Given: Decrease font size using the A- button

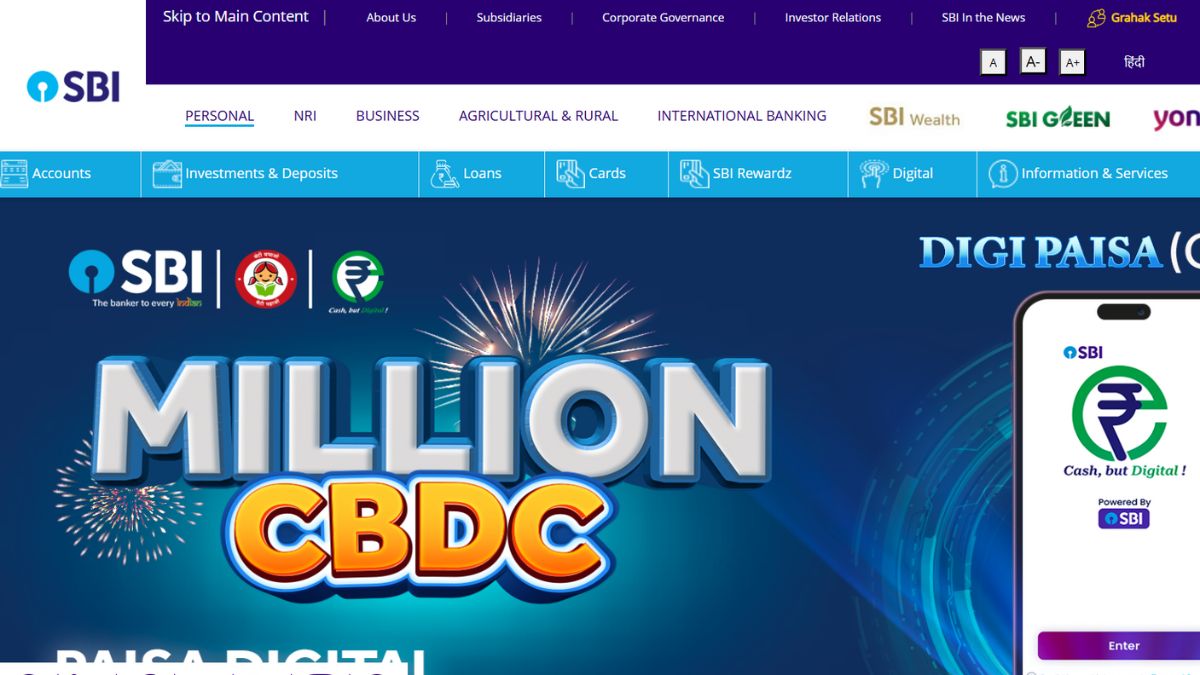Looking at the screenshot, I should coord(1033,62).
